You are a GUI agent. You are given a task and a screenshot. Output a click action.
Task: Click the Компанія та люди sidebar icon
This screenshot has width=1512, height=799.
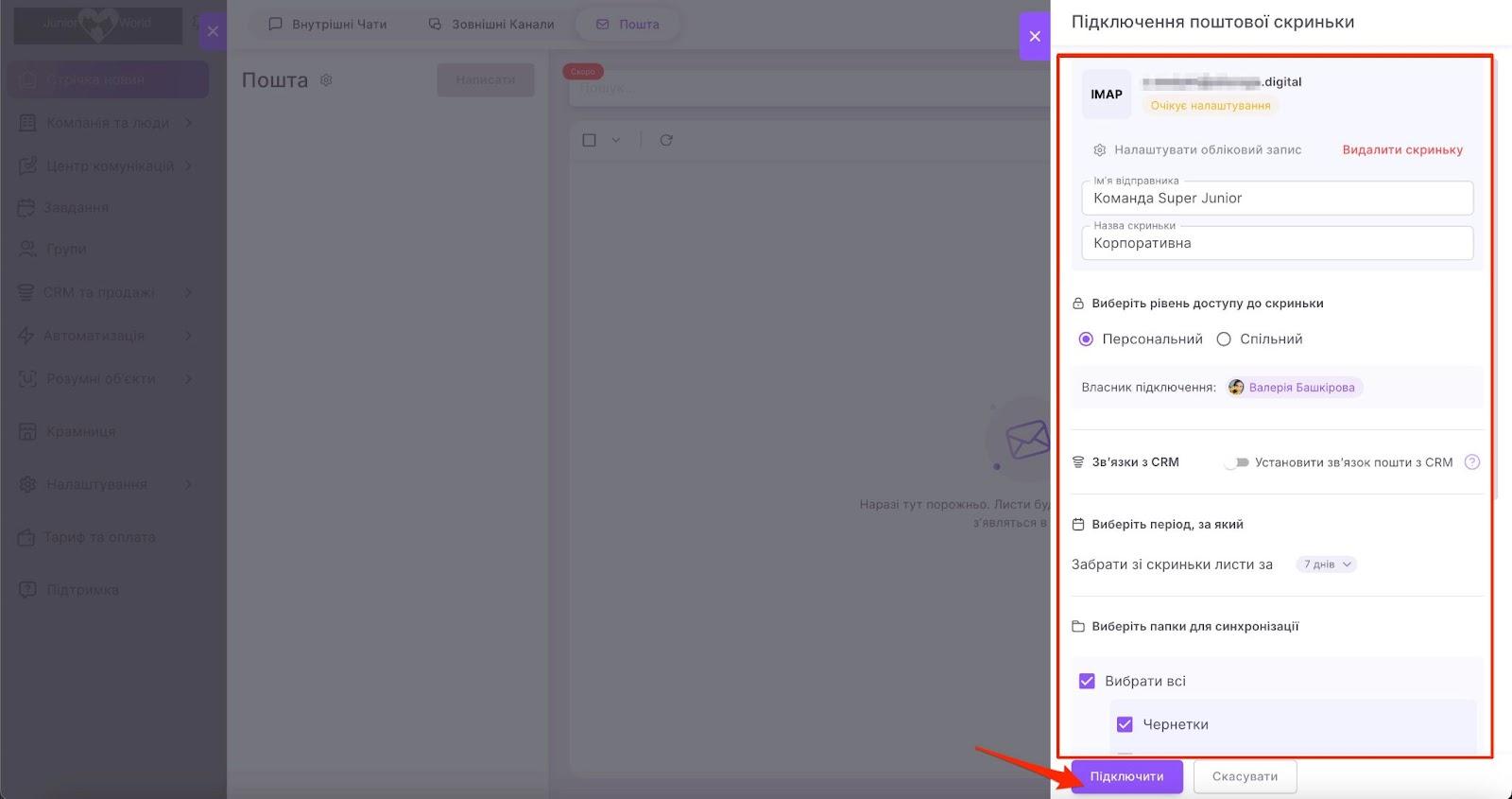click(27, 123)
